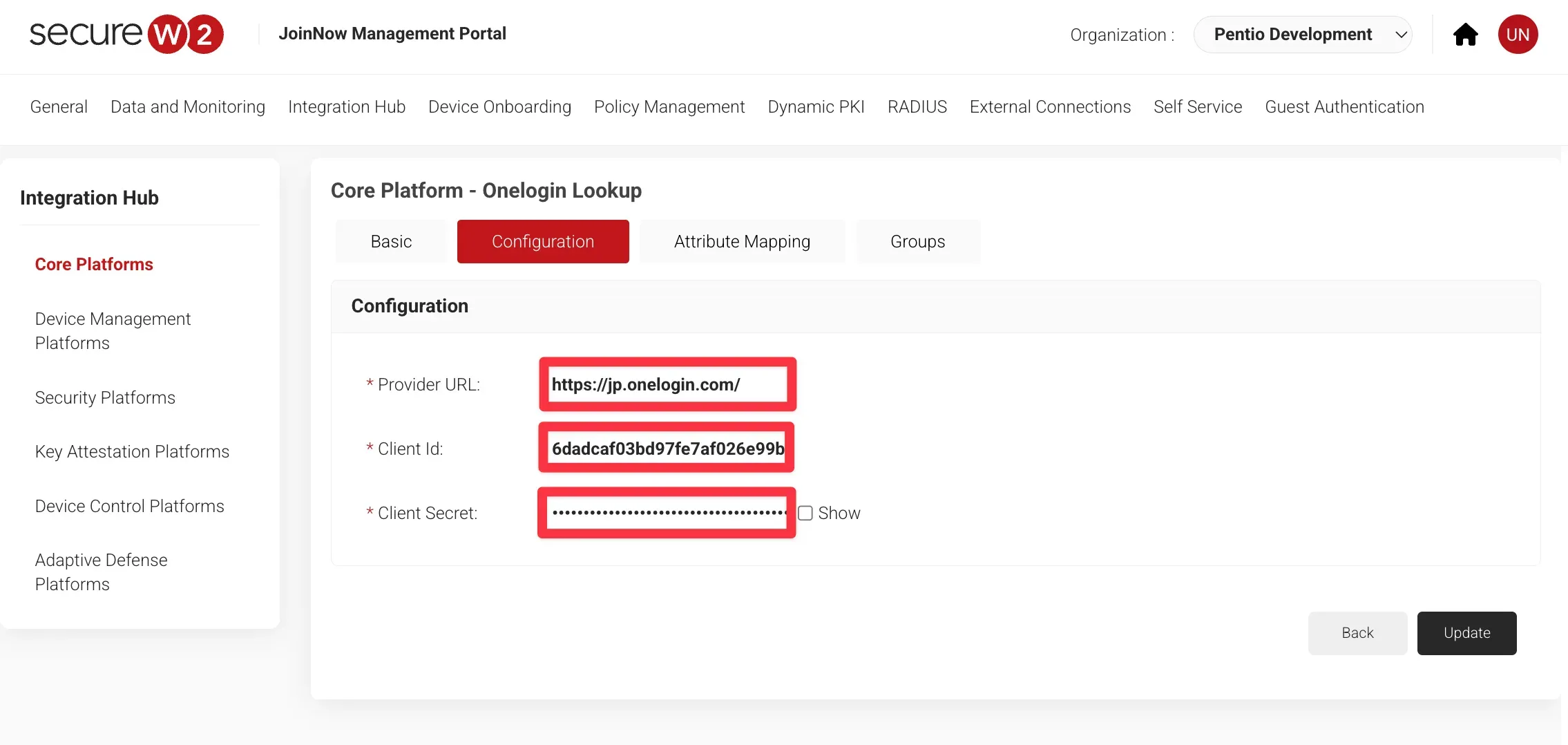Go to the home icon
The image size is (1568, 745).
click(1465, 35)
